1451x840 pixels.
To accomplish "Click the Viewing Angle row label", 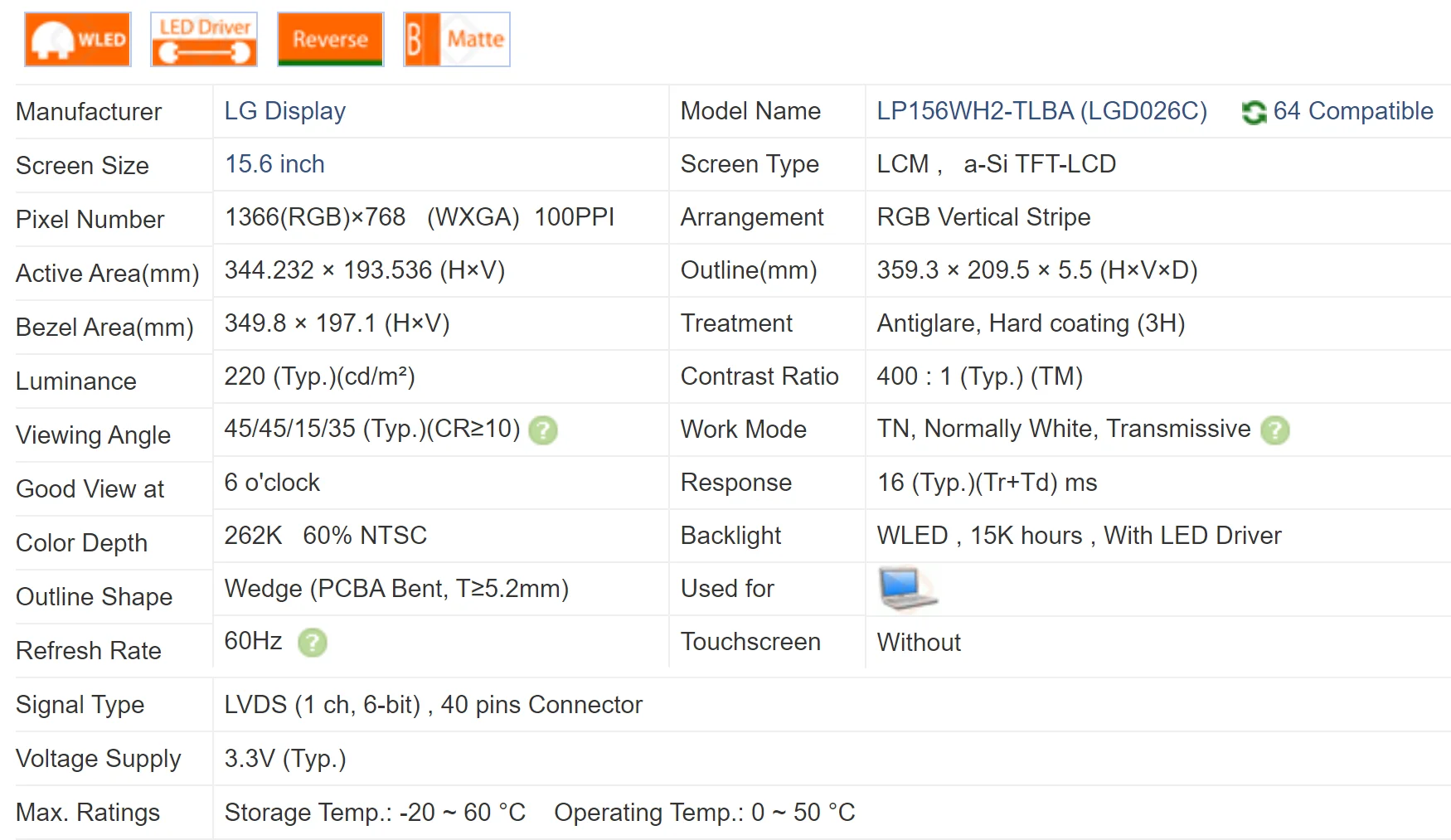I will point(93,435).
